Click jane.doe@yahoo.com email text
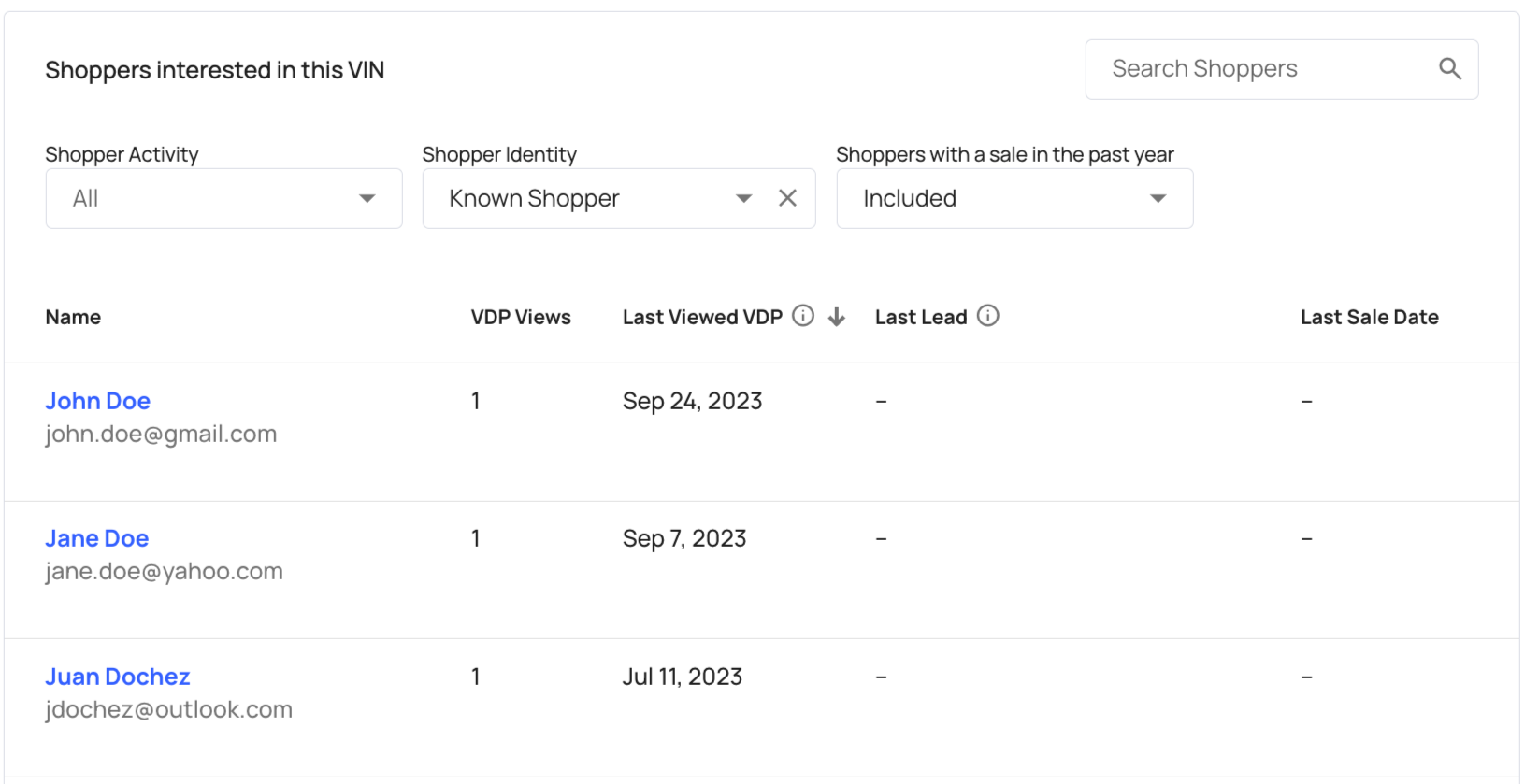The image size is (1539, 784). pyautogui.click(x=164, y=571)
